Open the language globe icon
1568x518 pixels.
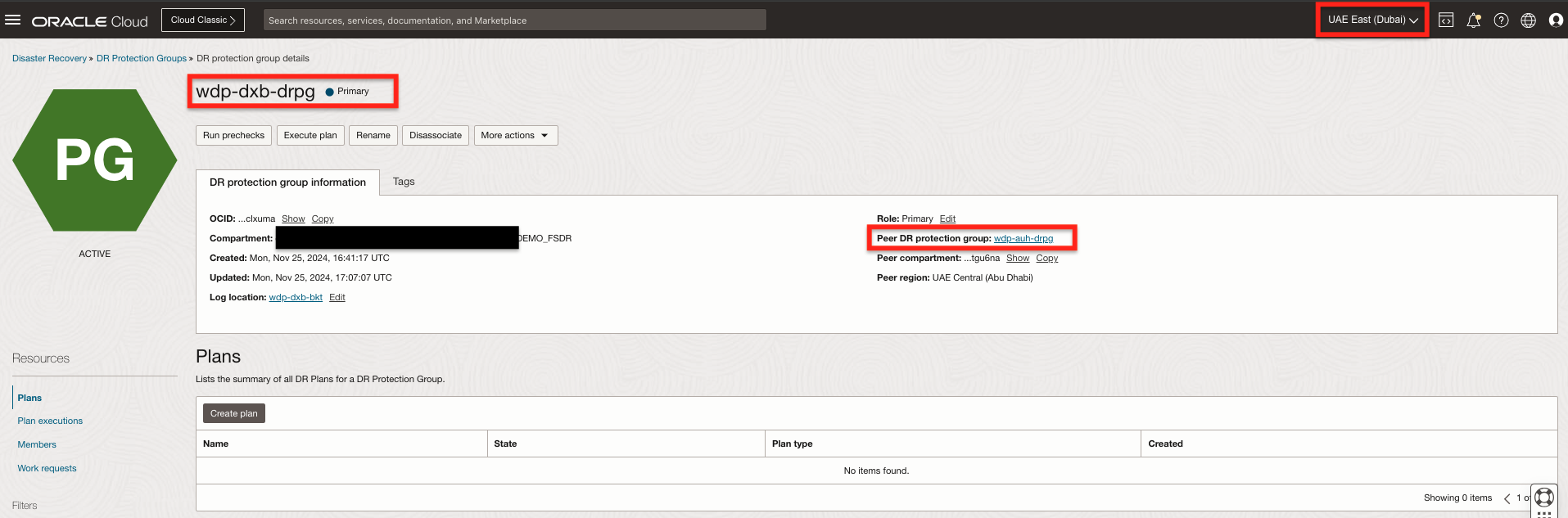point(1528,20)
